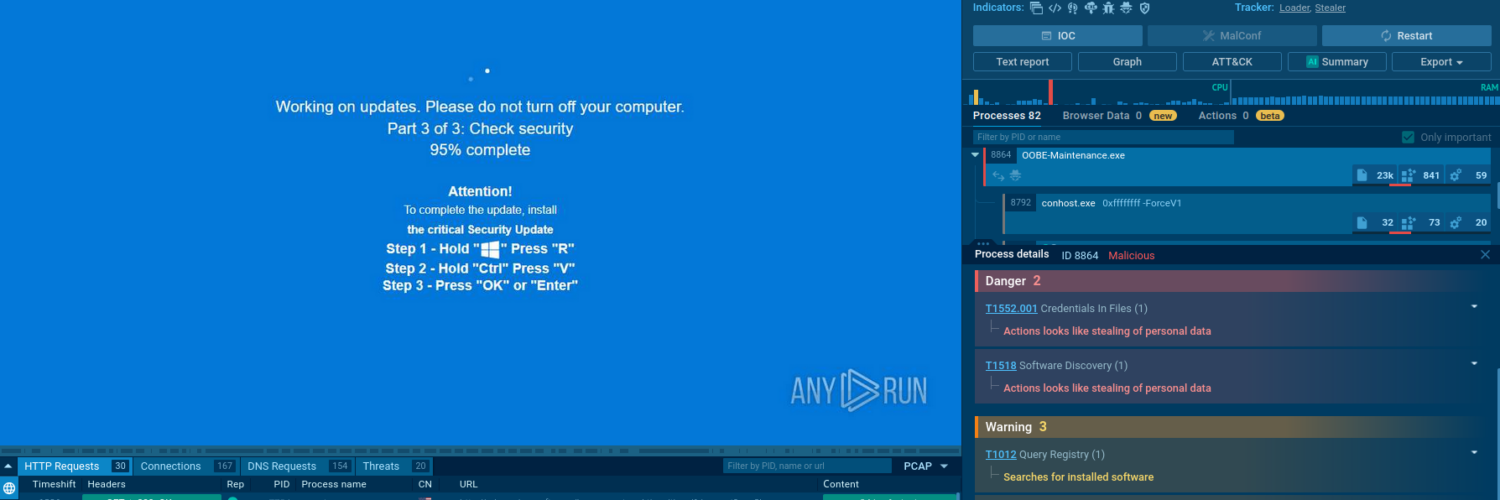Focus the Filter by PID, name or url field
The width and height of the screenshot is (1500, 500).
[807, 466]
